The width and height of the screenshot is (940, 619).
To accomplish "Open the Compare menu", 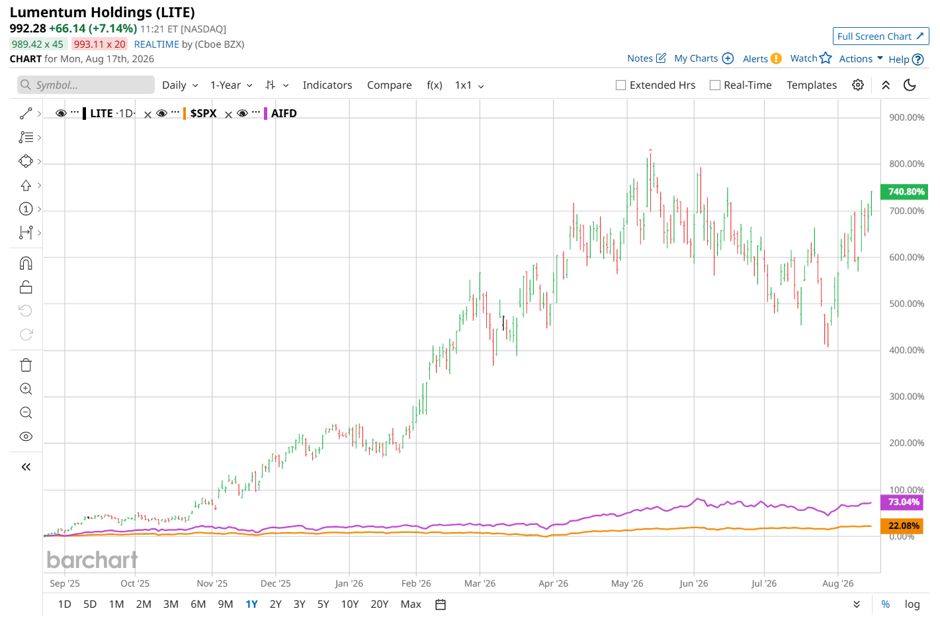I will pos(389,85).
